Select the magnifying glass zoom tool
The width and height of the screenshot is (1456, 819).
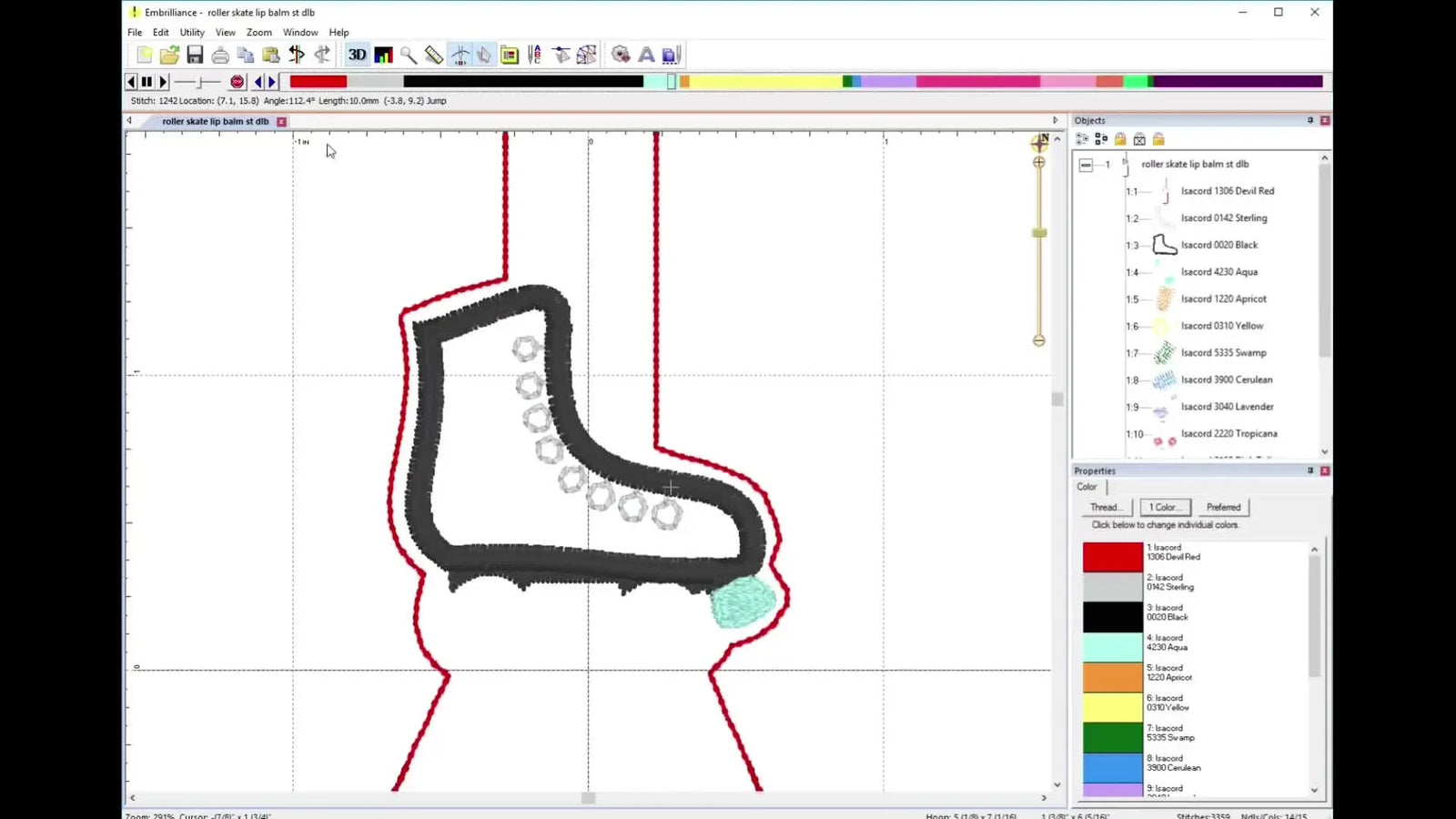pos(409,56)
